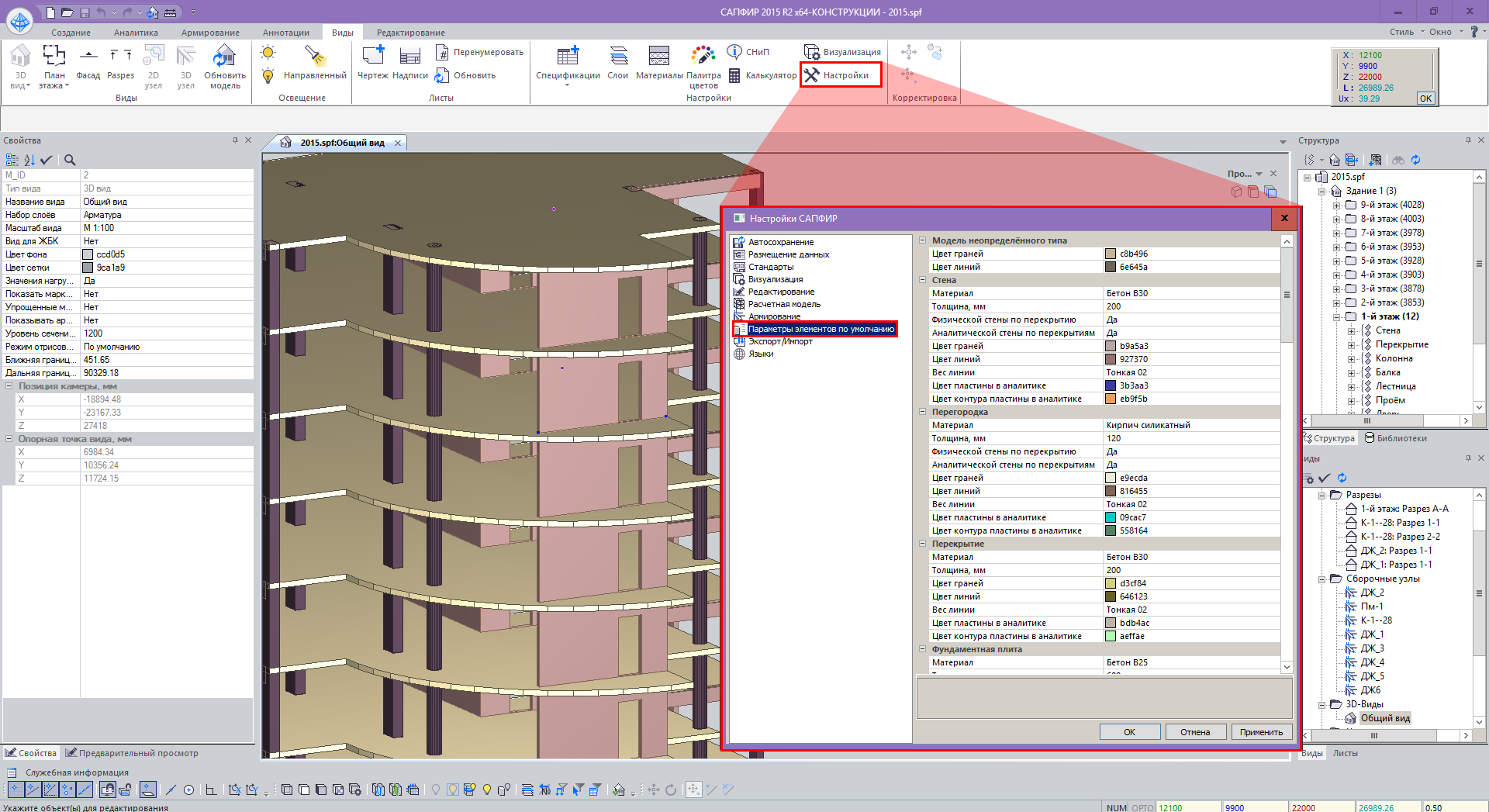The image size is (1489, 812).
Task: Toggle the 9-й этаж (4028) checkbox
Action: 1351,205
